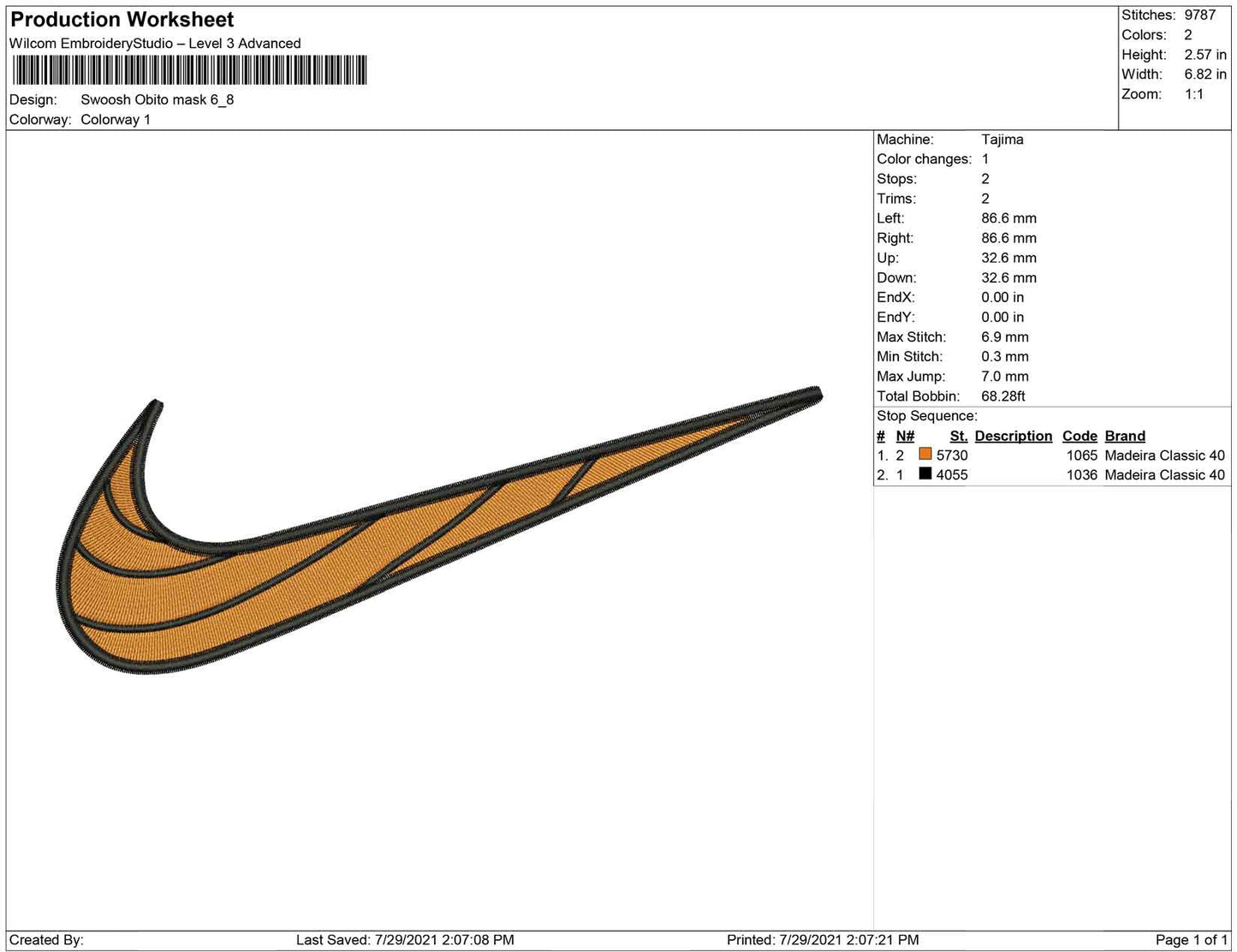The width and height of the screenshot is (1237, 952).
Task: Click the "Trims:" label
Action: 896,199
